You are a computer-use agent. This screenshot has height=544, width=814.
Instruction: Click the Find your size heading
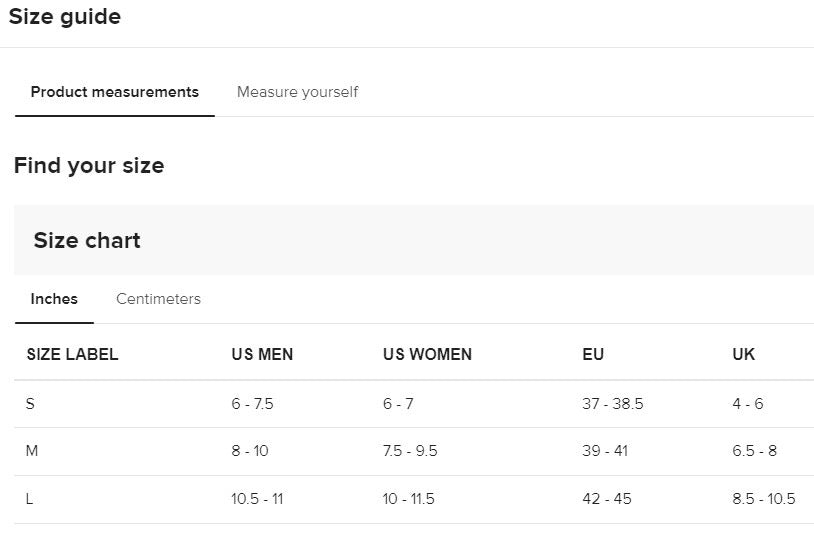coord(89,166)
